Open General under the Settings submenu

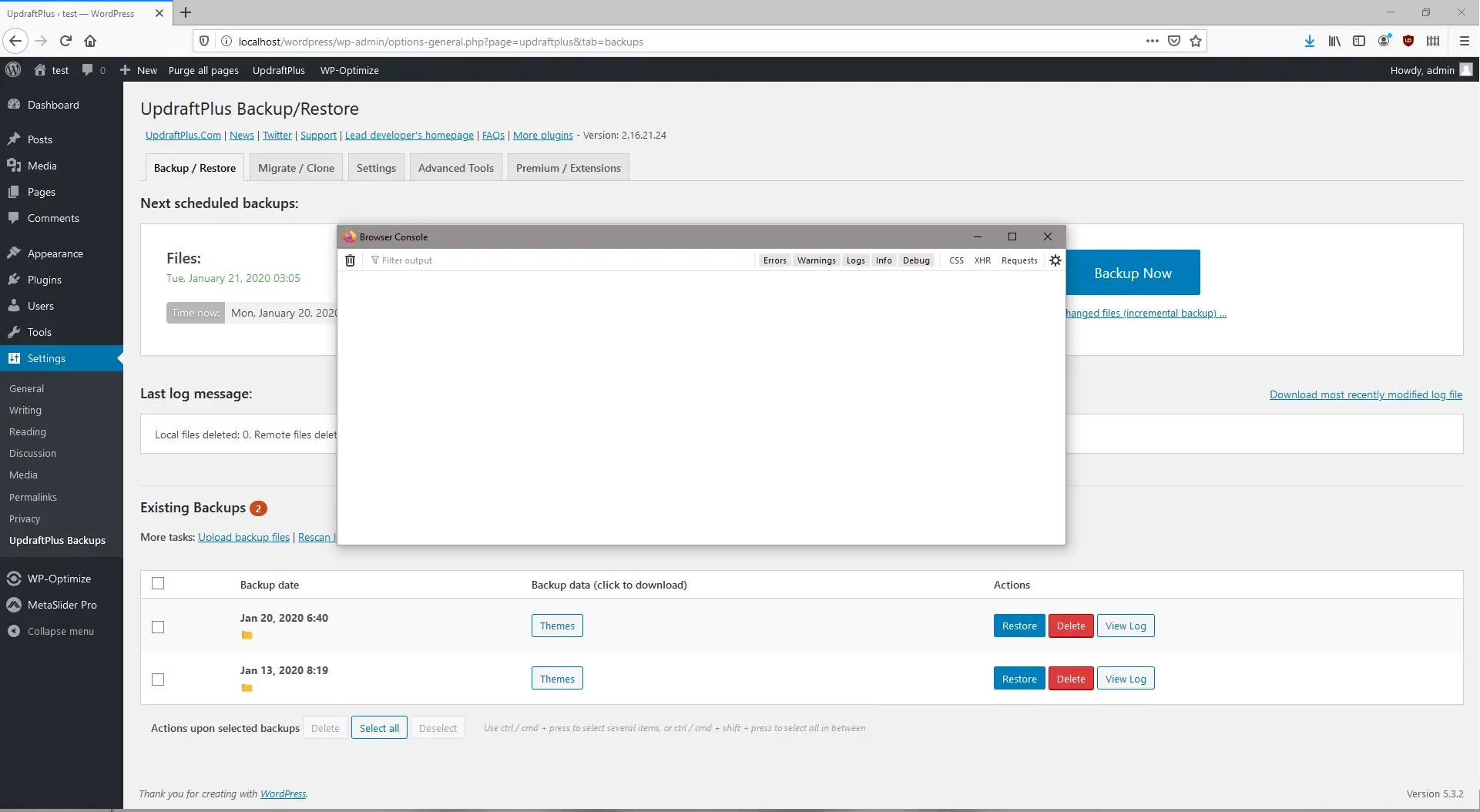coord(26,389)
